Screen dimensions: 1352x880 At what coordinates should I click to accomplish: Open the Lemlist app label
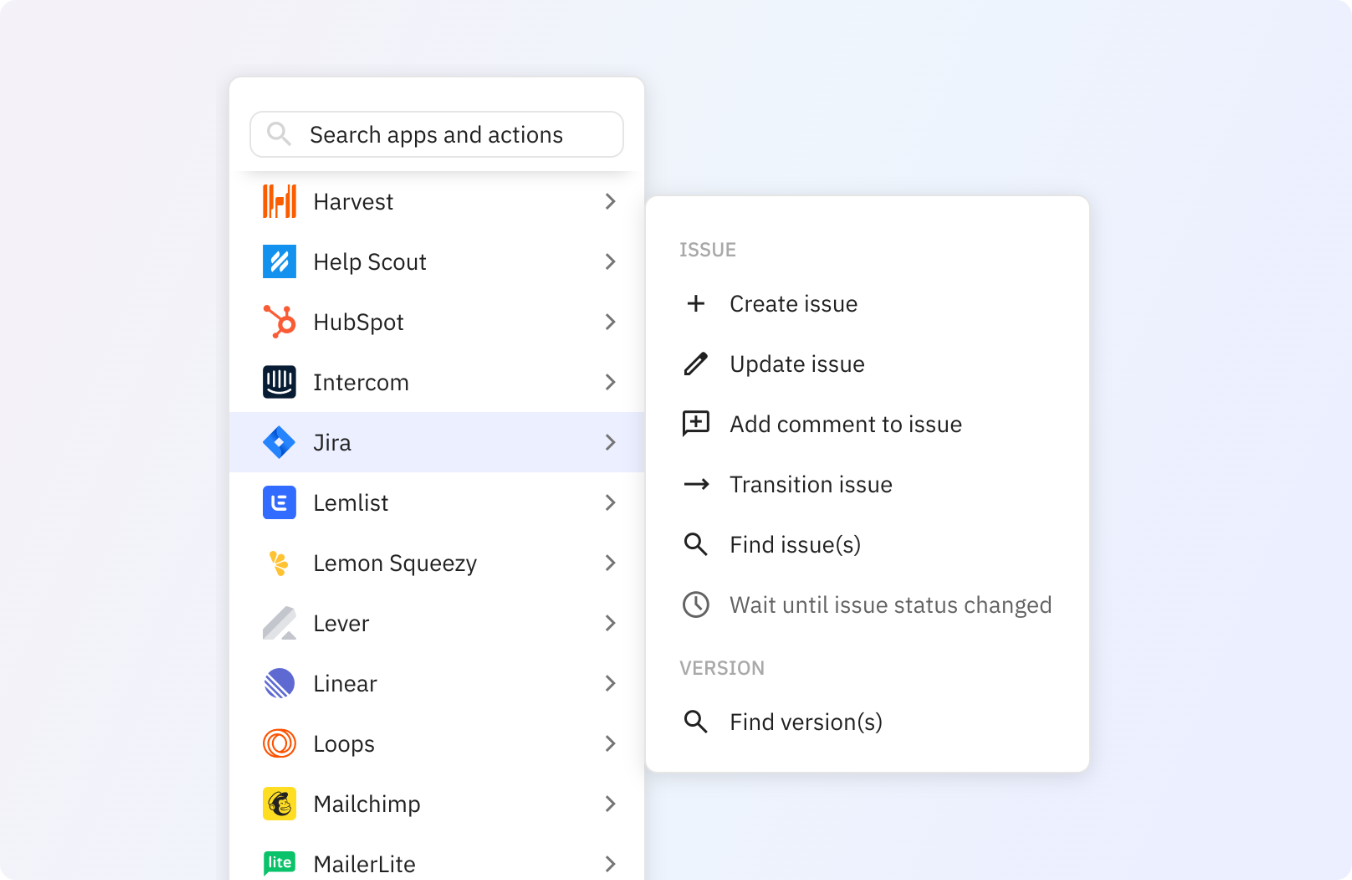click(351, 502)
